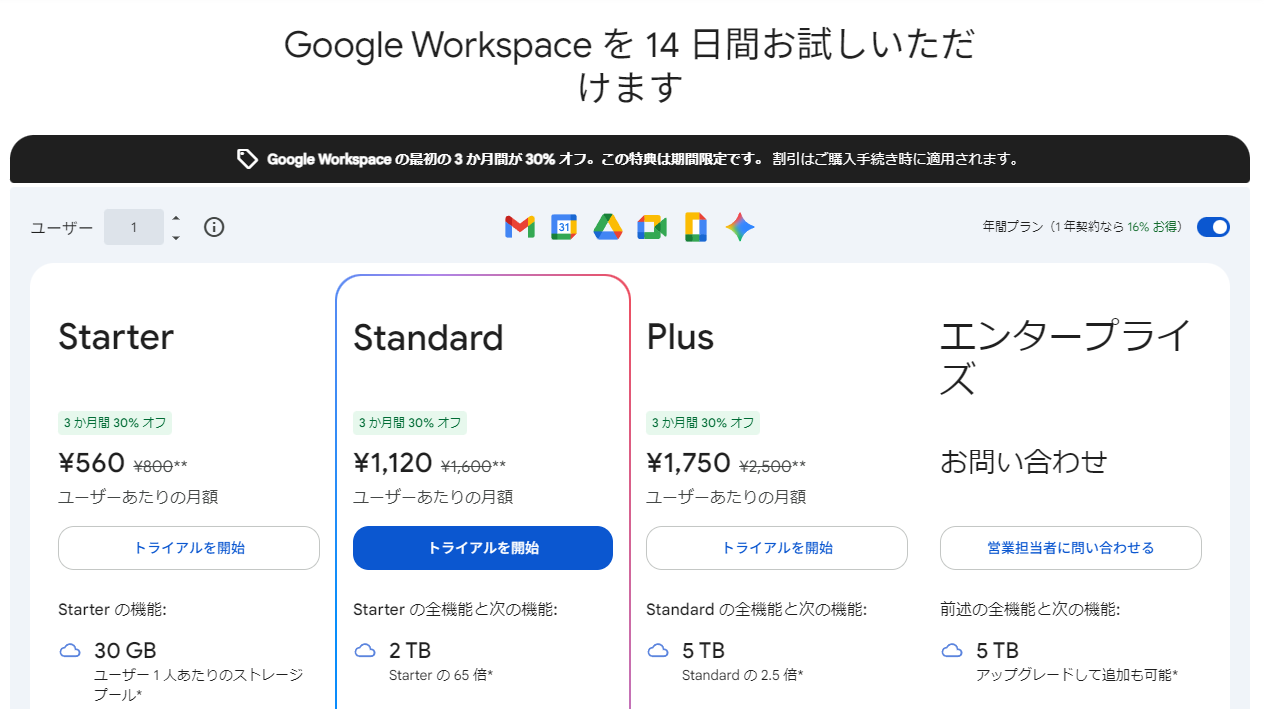Select the user count input field
This screenshot has height=709, width=1264.
pos(134,227)
